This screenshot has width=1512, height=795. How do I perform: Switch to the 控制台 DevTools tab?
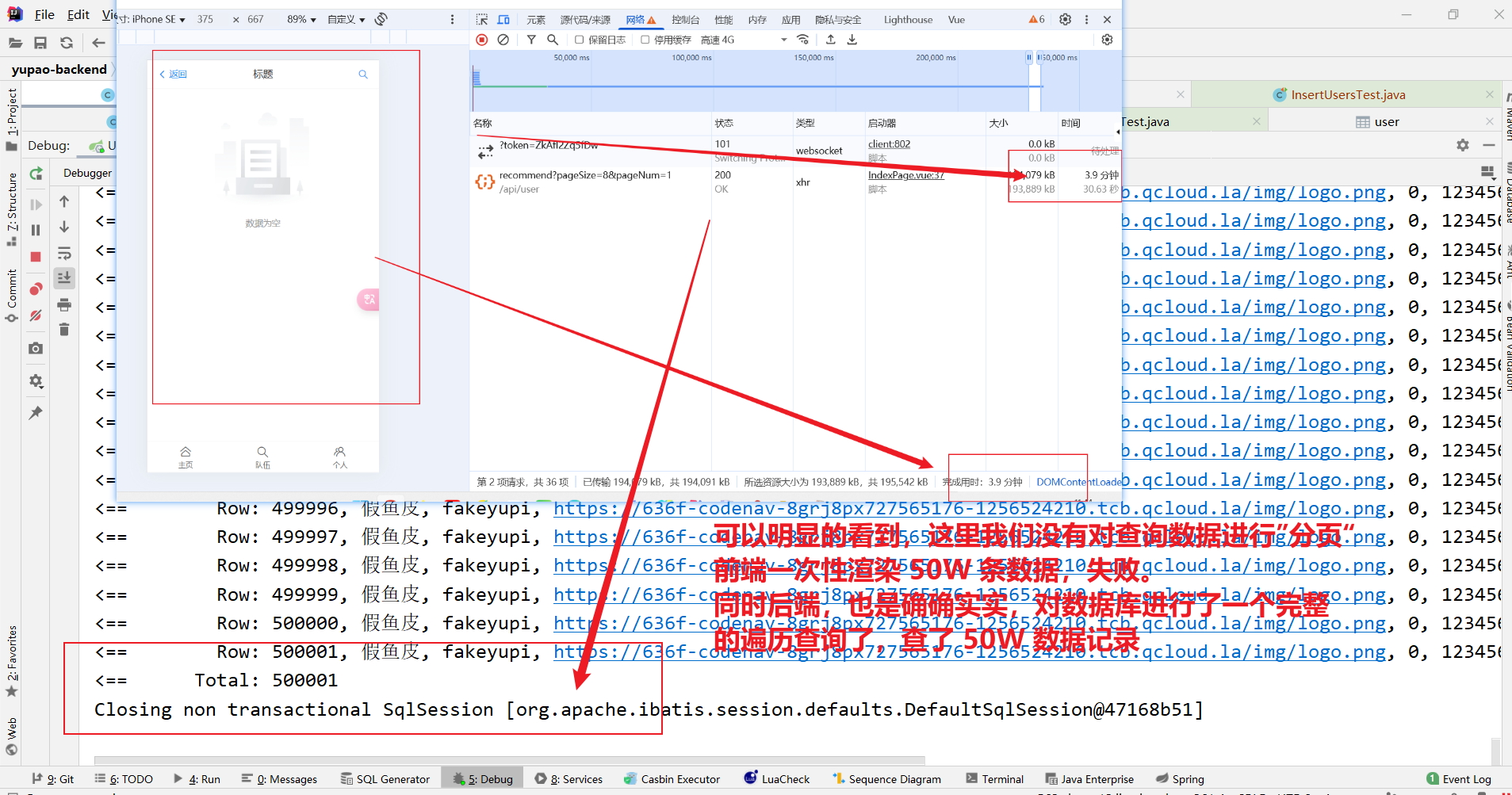pos(685,20)
